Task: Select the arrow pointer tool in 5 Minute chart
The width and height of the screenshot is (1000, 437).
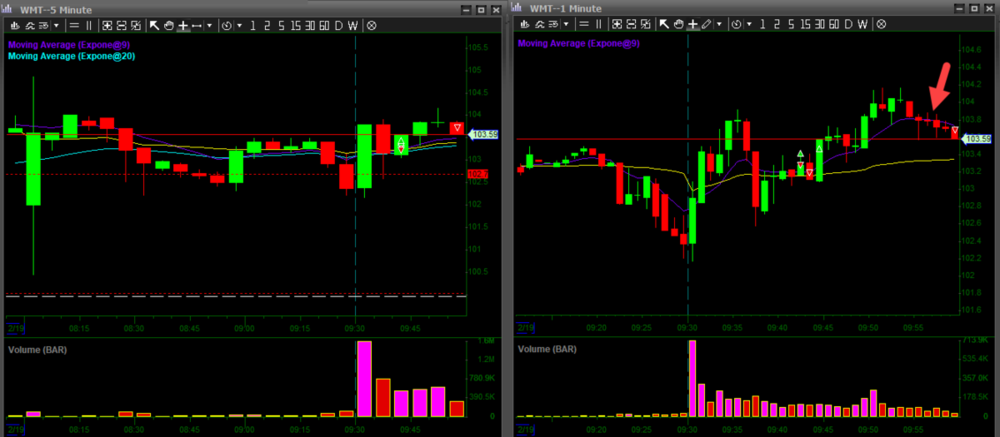Action: click(155, 24)
